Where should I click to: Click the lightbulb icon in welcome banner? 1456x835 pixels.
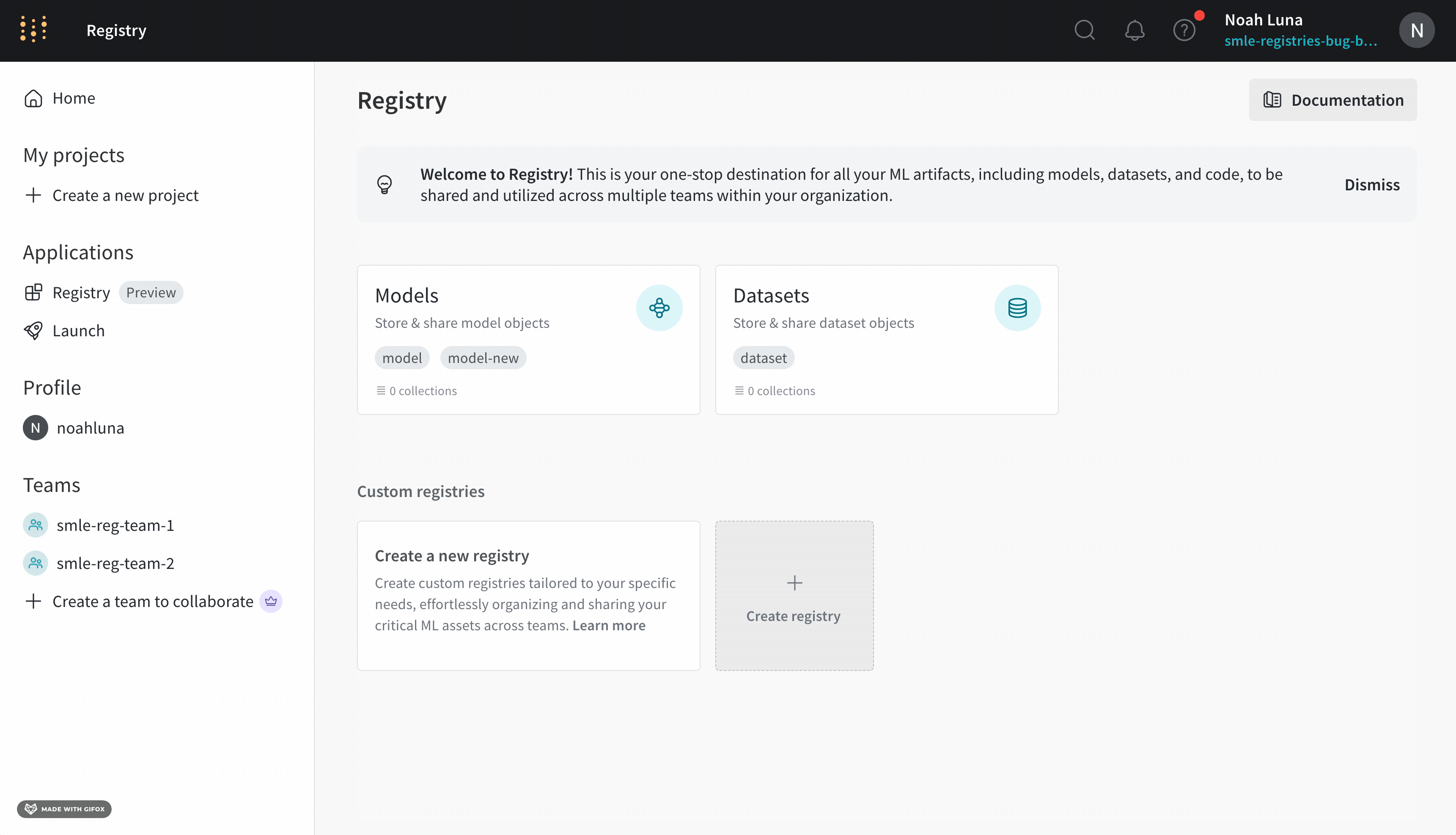click(384, 184)
